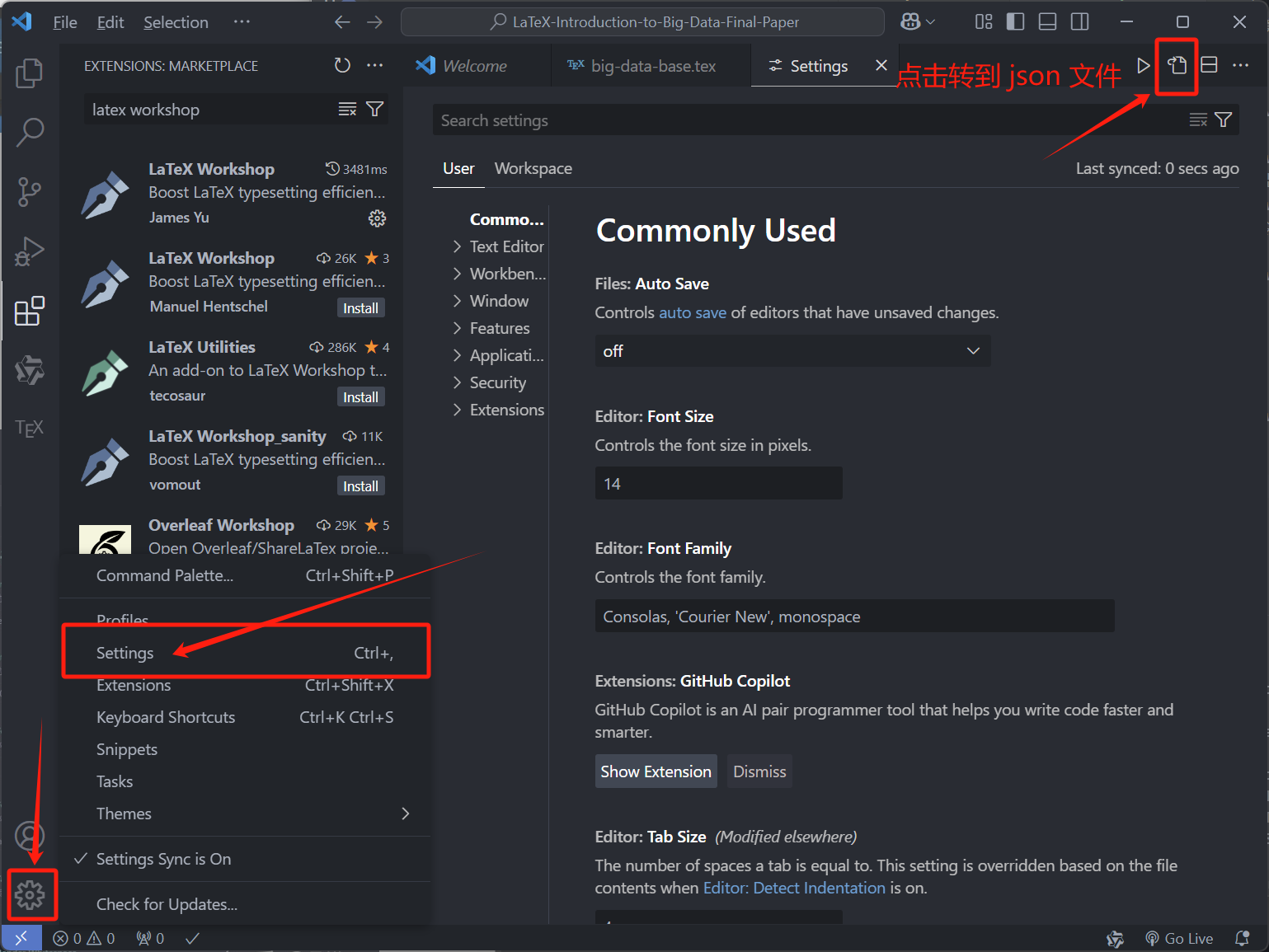Expand Workbench settings category
Screen dimensions: 1269x952
pyautogui.click(x=499, y=274)
